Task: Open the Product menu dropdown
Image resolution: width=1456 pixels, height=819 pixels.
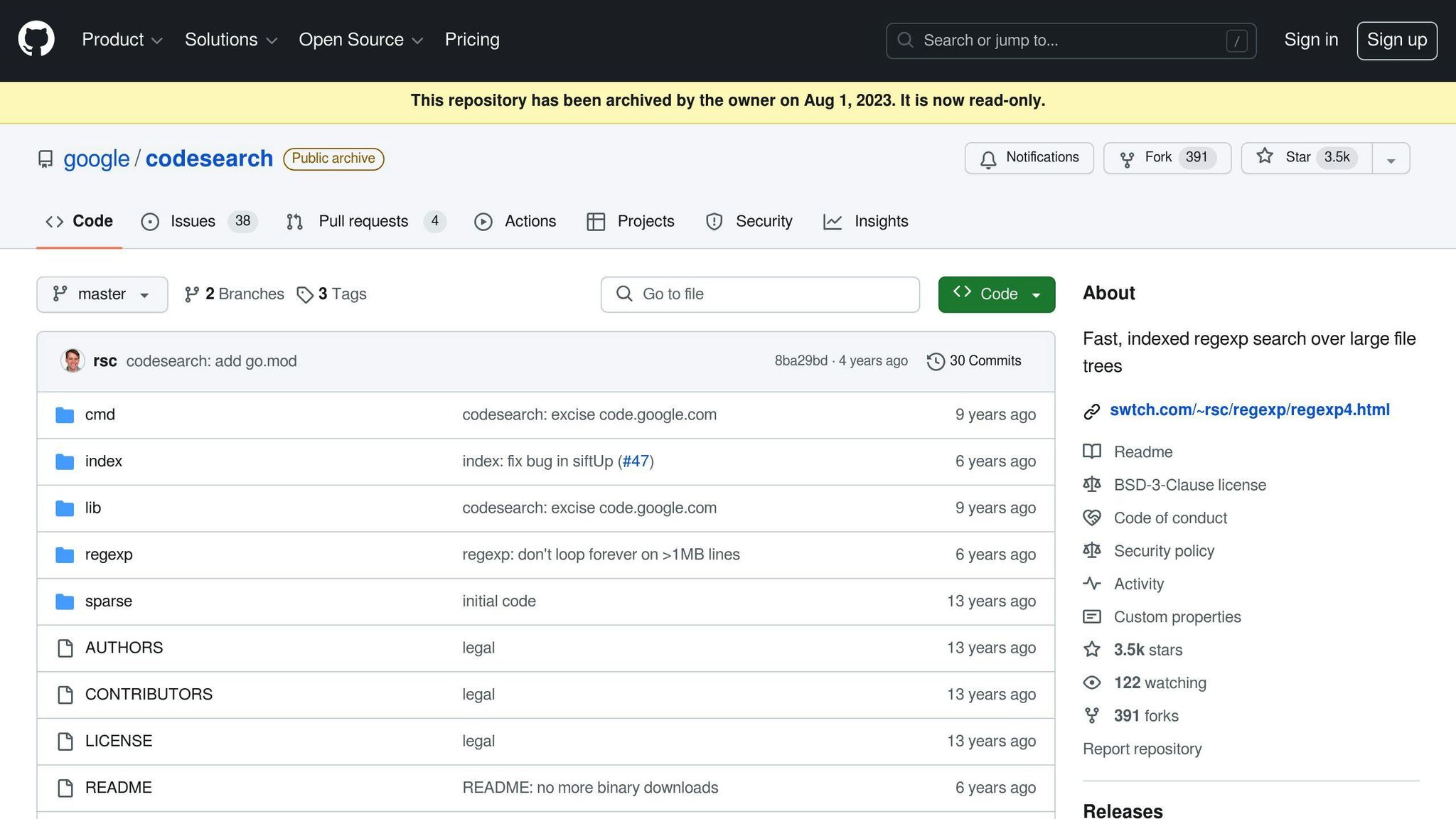Action: coord(121,40)
